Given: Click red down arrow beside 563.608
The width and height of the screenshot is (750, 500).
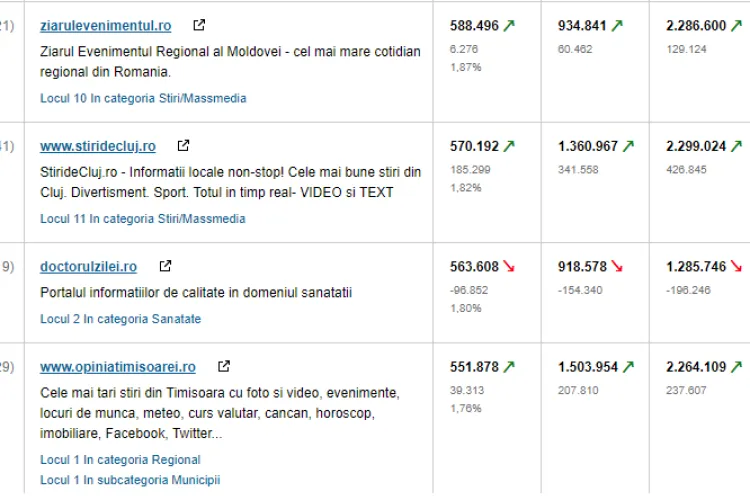Looking at the screenshot, I should coord(509,267).
